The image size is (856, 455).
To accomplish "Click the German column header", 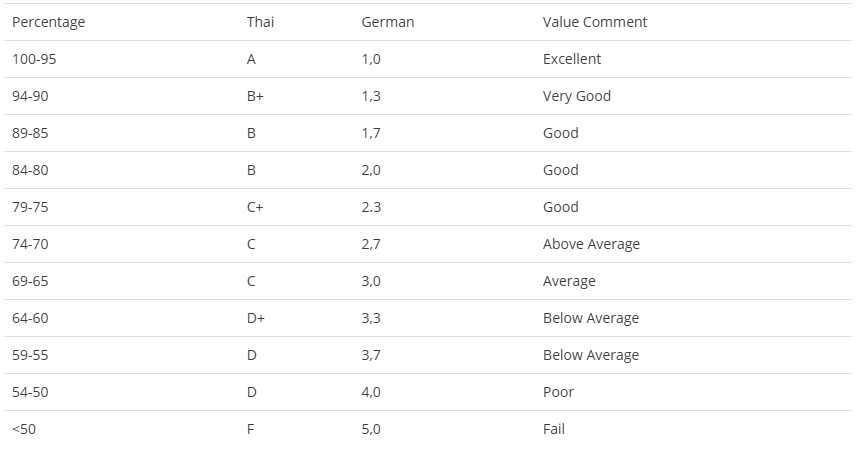I will 388,22.
